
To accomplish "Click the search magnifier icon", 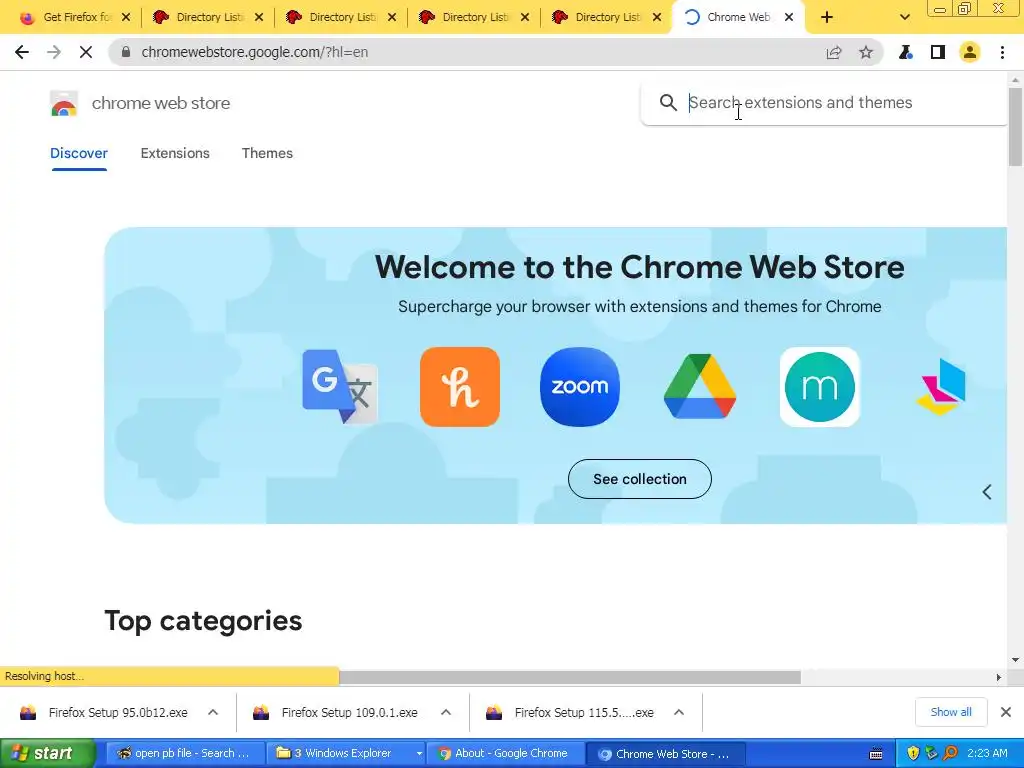I will [667, 103].
